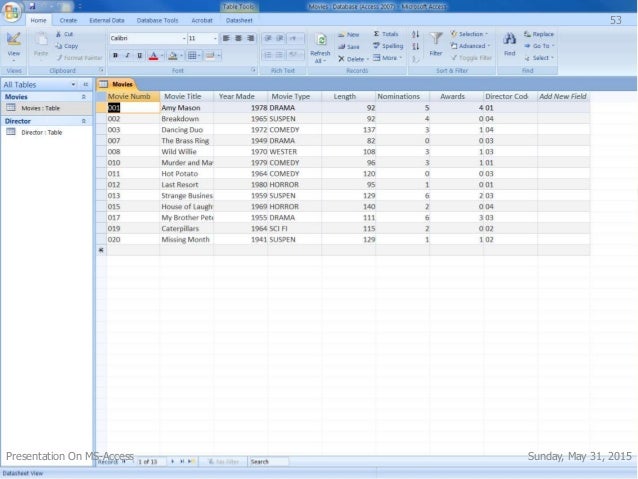Screen dimensions: 638x479
Task: Open the font size 11 dropdown
Action: click(x=215, y=38)
